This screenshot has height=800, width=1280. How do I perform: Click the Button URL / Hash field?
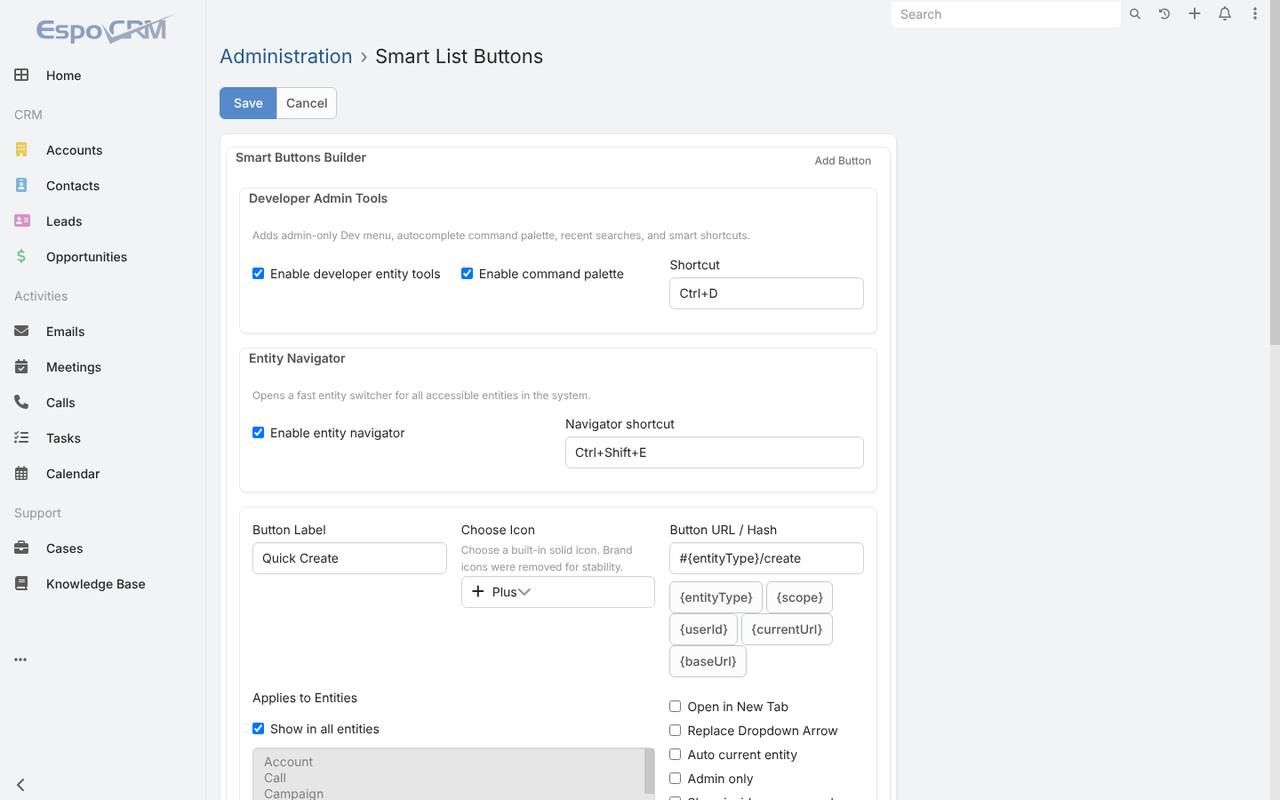(x=766, y=558)
